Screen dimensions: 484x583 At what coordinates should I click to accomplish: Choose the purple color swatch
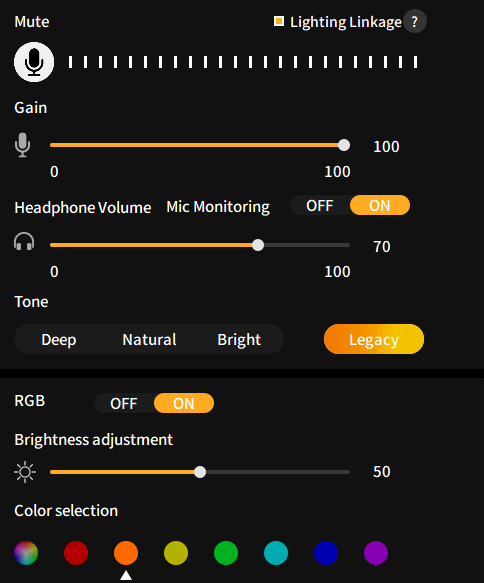[376, 553]
